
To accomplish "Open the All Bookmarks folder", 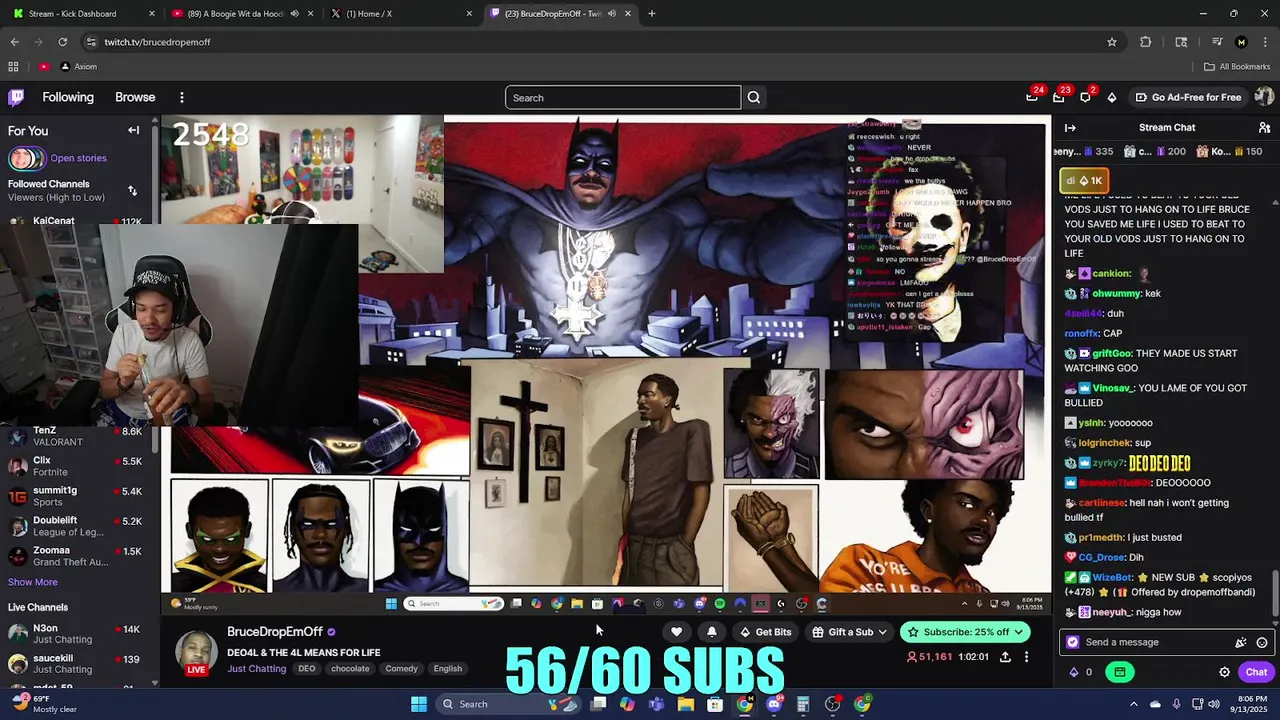I will (x=1237, y=67).
